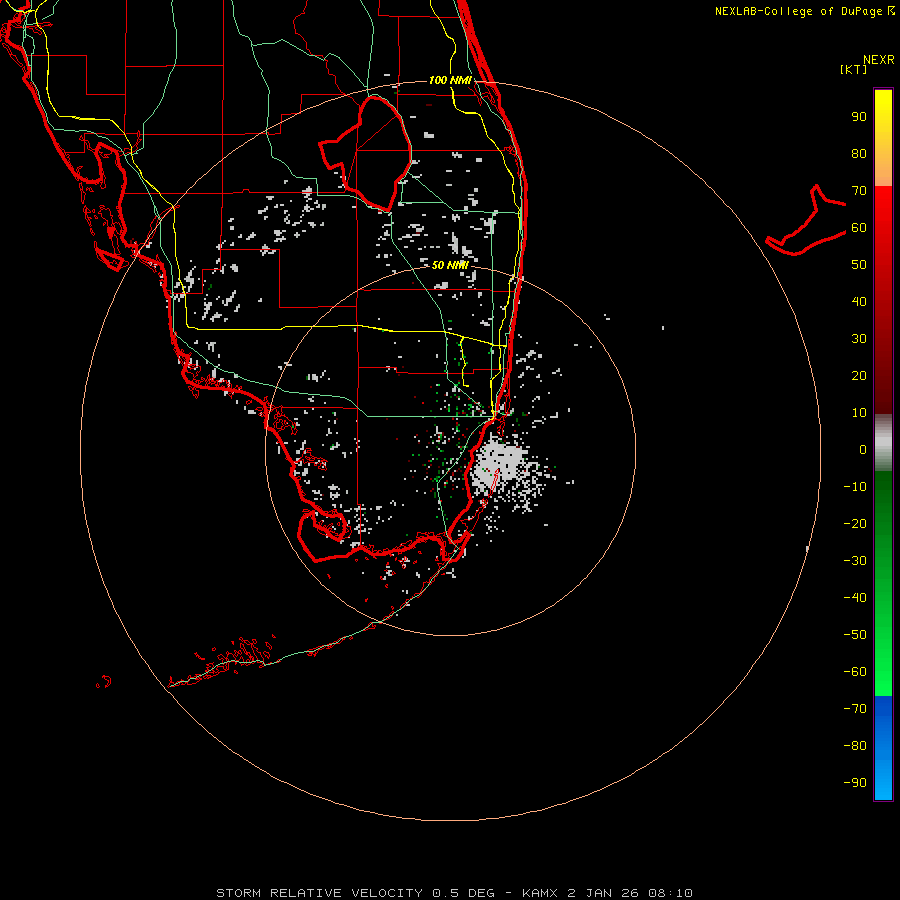Select the 30 value on velocity scale
This screenshot has width=900, height=900.
pyautogui.click(x=859, y=339)
